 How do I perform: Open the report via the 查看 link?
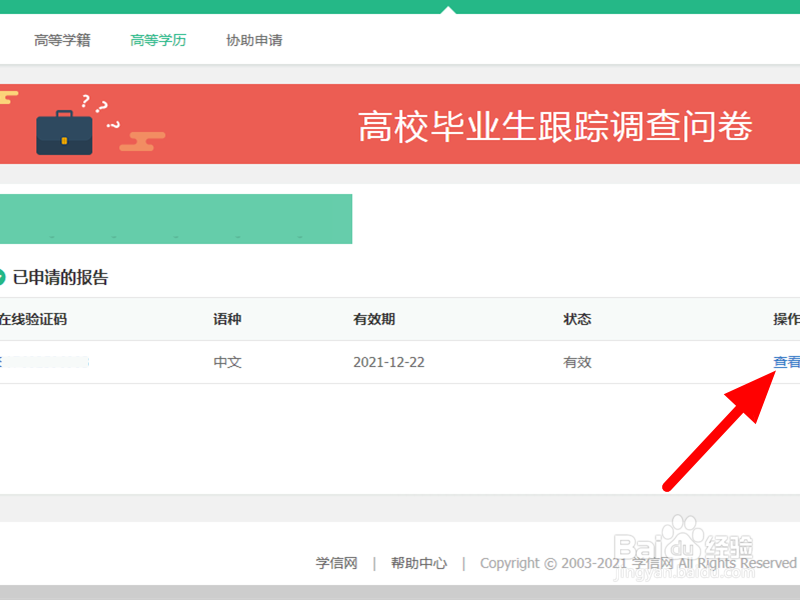(787, 362)
